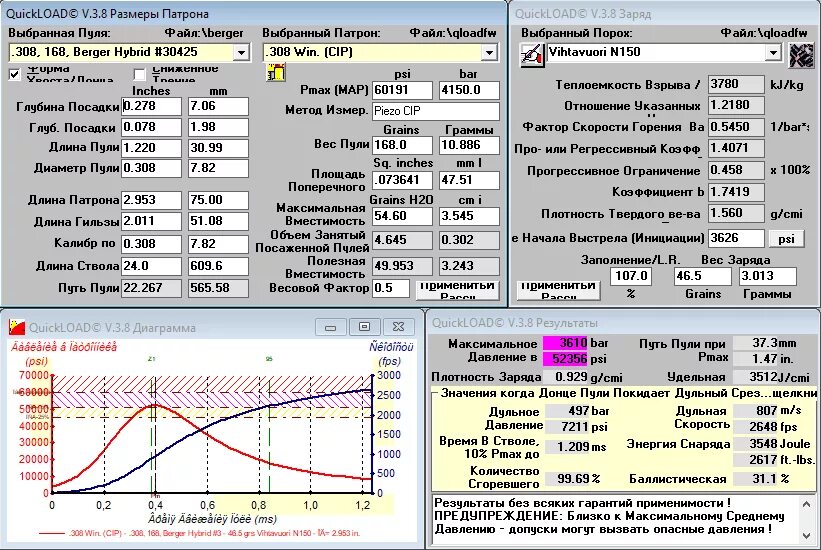Viewport: 821px width, 550px height.
Task: Click the powder grain icon at Charge window's right edge
Action: [x=801, y=55]
